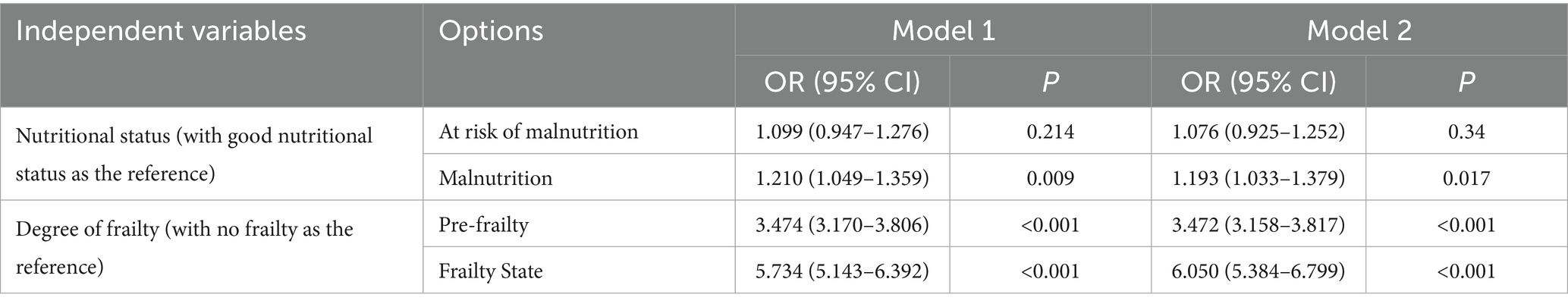1568x307 pixels.
Task: Select the 6.050 (5.384–6.799) odds ratio cell
Action: (1258, 271)
